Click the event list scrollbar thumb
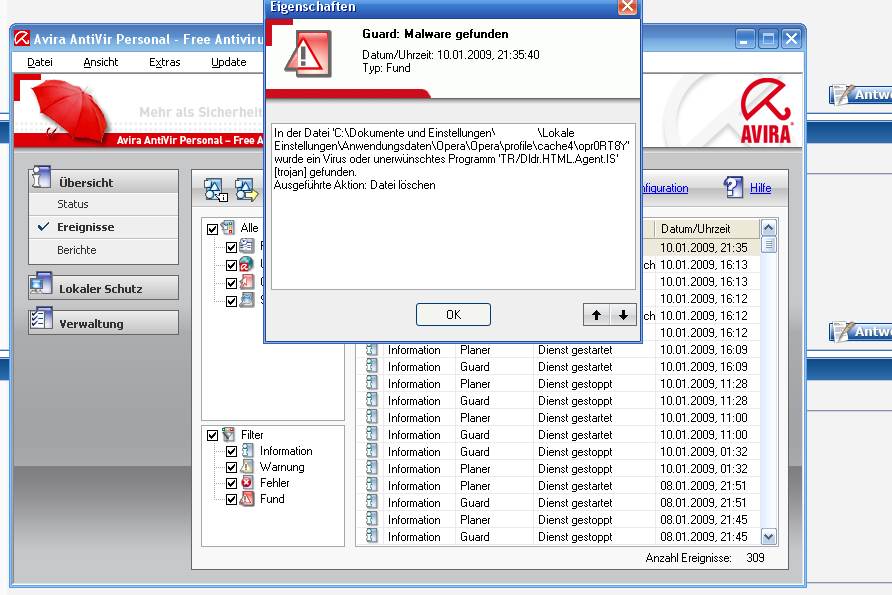The width and height of the screenshot is (892, 595). [769, 245]
